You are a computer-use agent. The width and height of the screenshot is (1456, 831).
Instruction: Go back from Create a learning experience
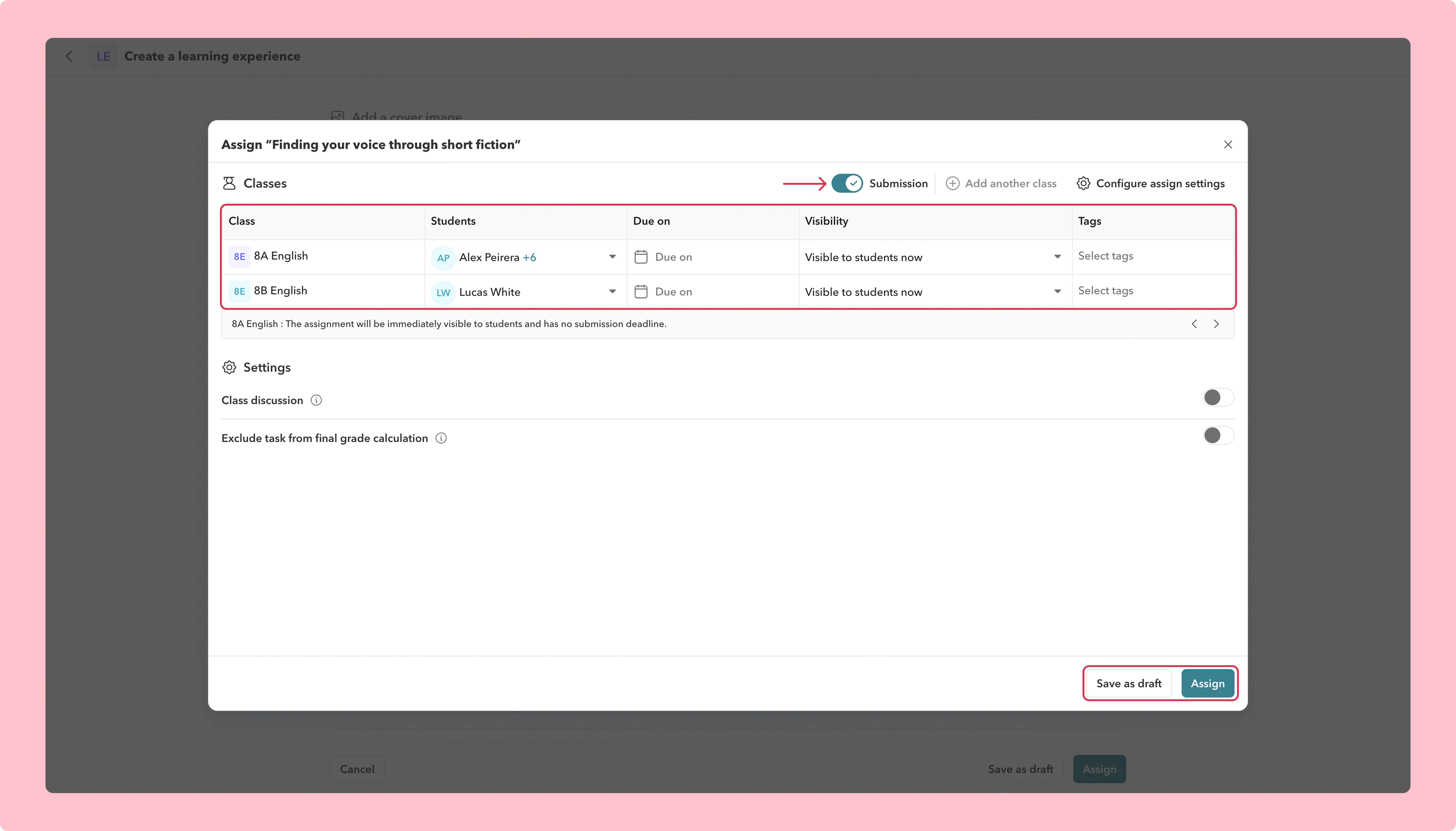point(69,56)
